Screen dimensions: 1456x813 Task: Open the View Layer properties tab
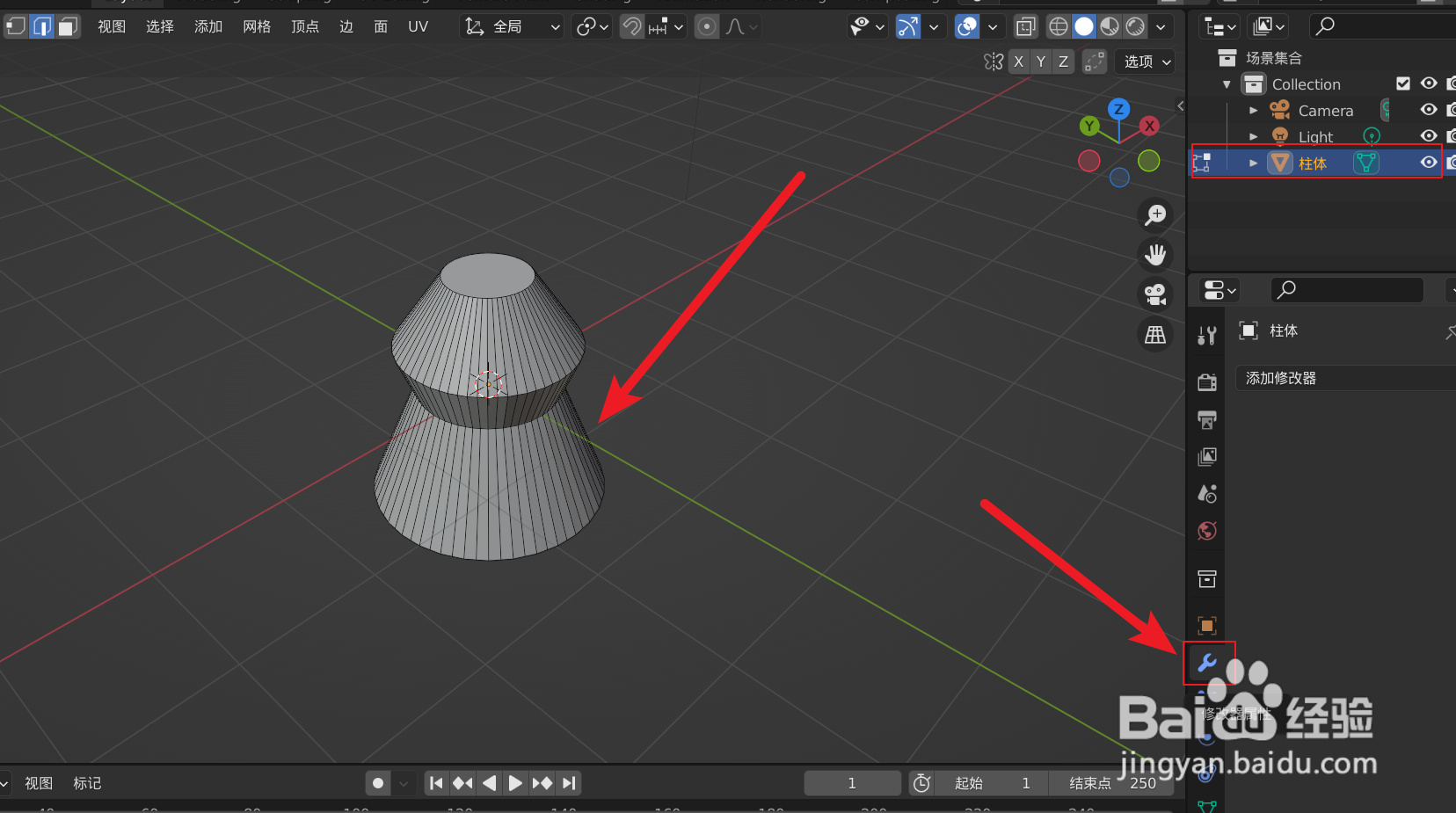pos(1207,457)
